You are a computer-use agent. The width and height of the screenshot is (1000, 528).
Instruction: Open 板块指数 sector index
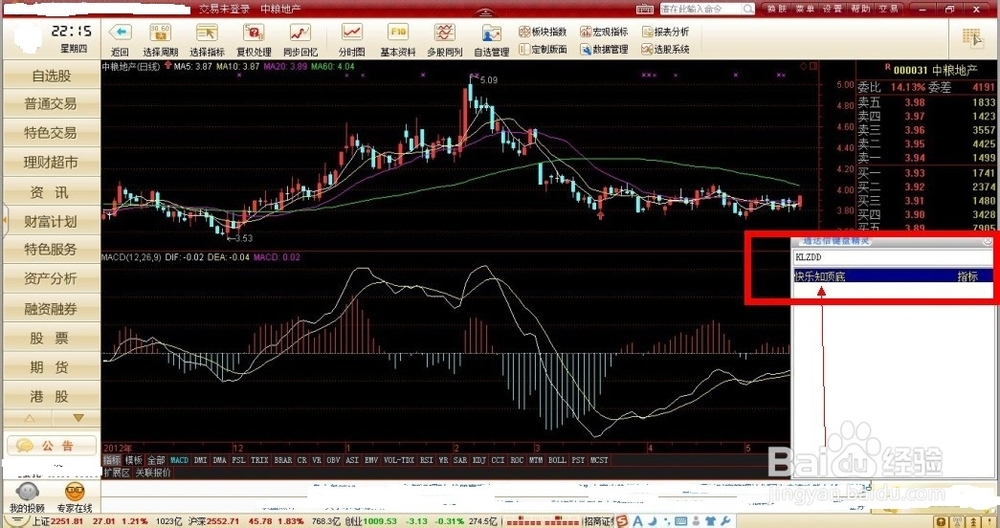[543, 32]
